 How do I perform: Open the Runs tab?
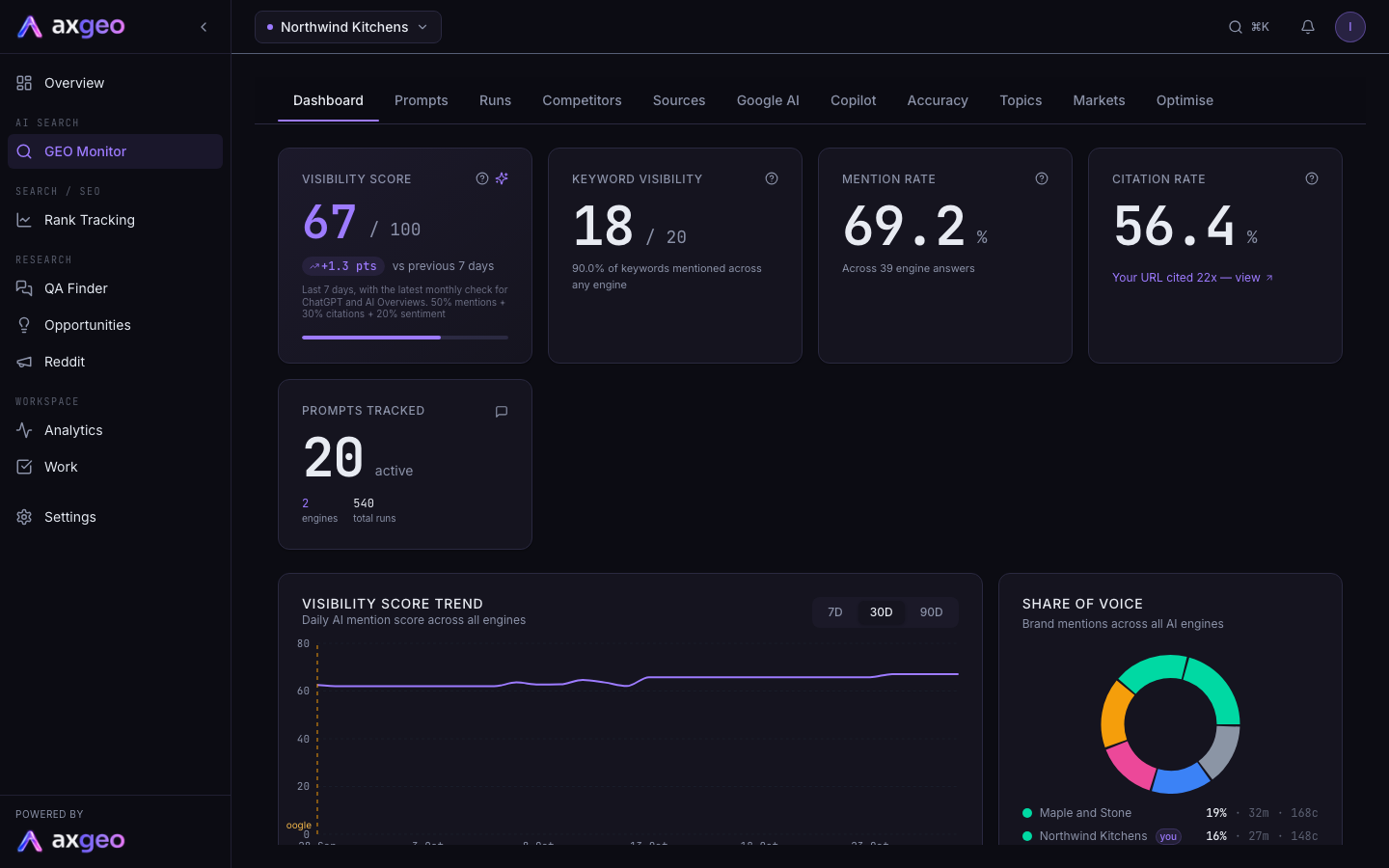coord(496,100)
